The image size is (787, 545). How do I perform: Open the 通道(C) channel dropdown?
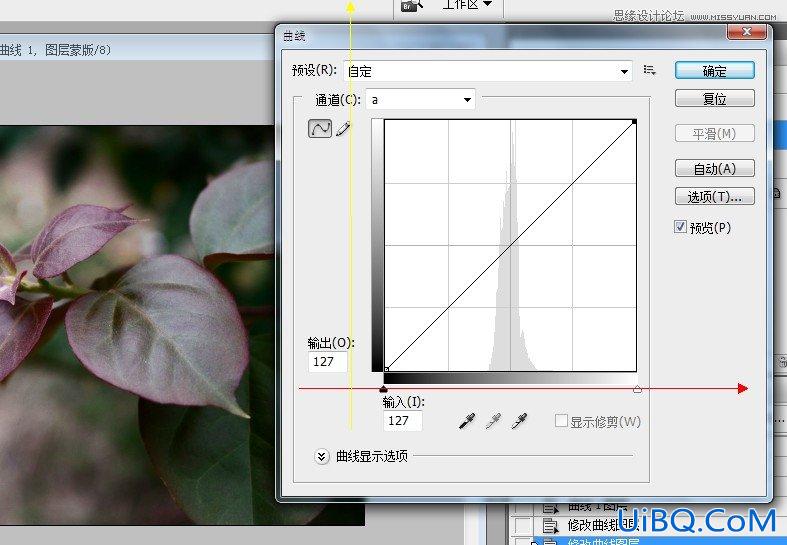[421, 99]
